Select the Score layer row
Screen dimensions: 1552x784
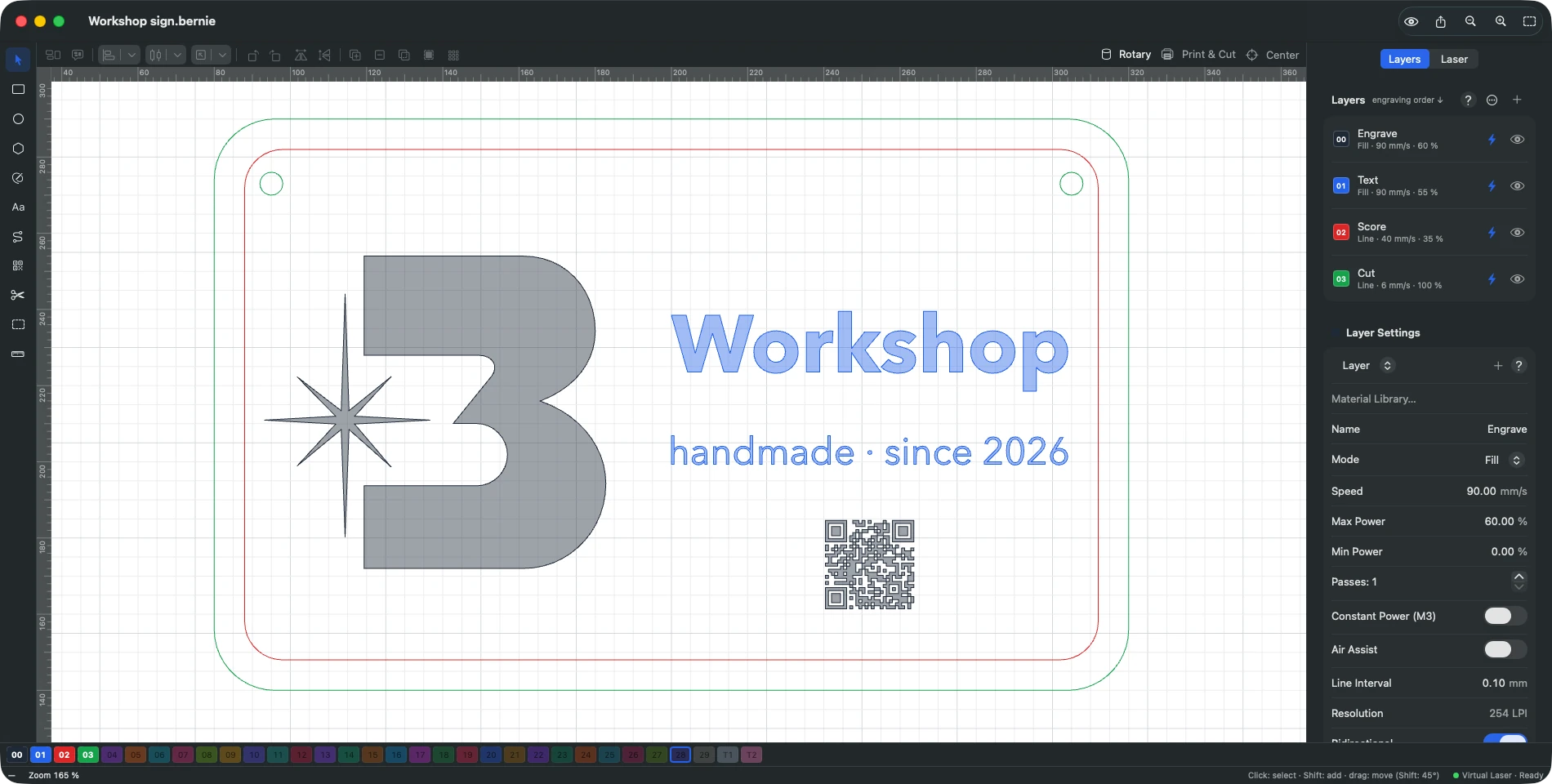pos(1429,233)
